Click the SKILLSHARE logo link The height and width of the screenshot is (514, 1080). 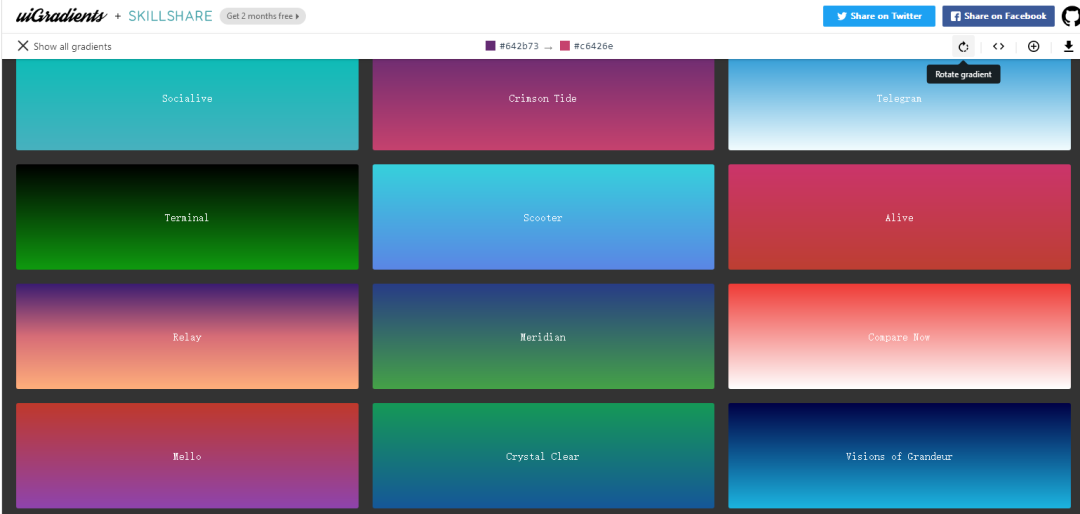(x=170, y=16)
